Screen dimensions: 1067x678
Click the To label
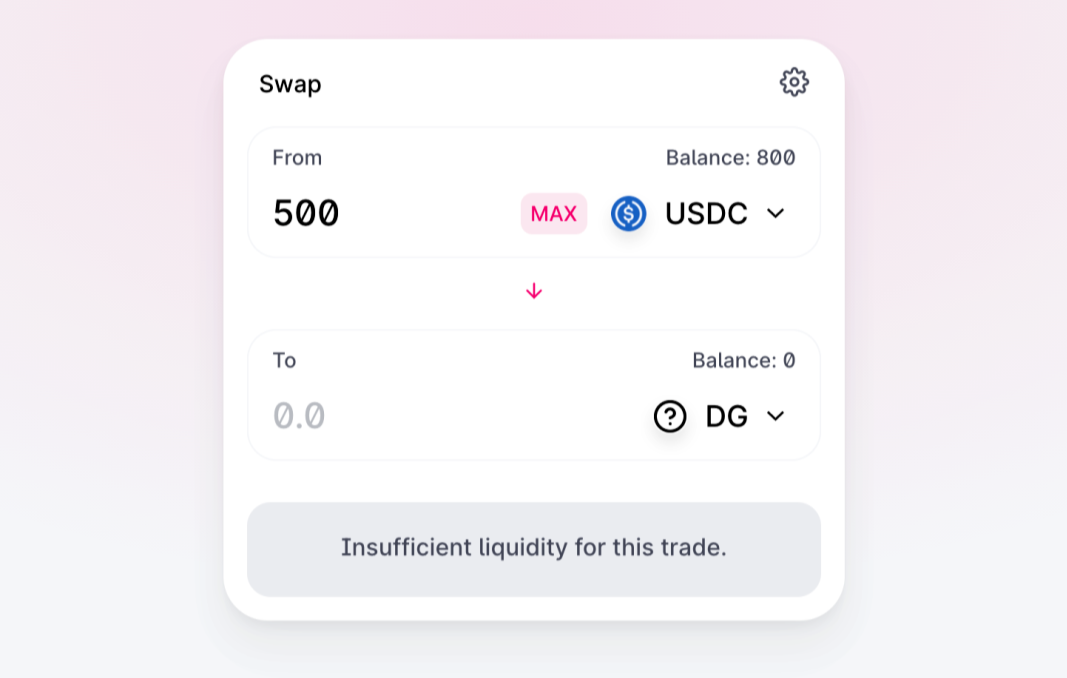point(284,360)
